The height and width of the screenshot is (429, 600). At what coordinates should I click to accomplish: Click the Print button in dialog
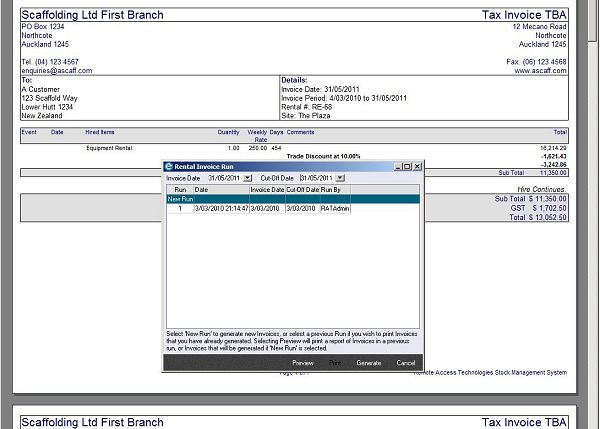(x=335, y=362)
